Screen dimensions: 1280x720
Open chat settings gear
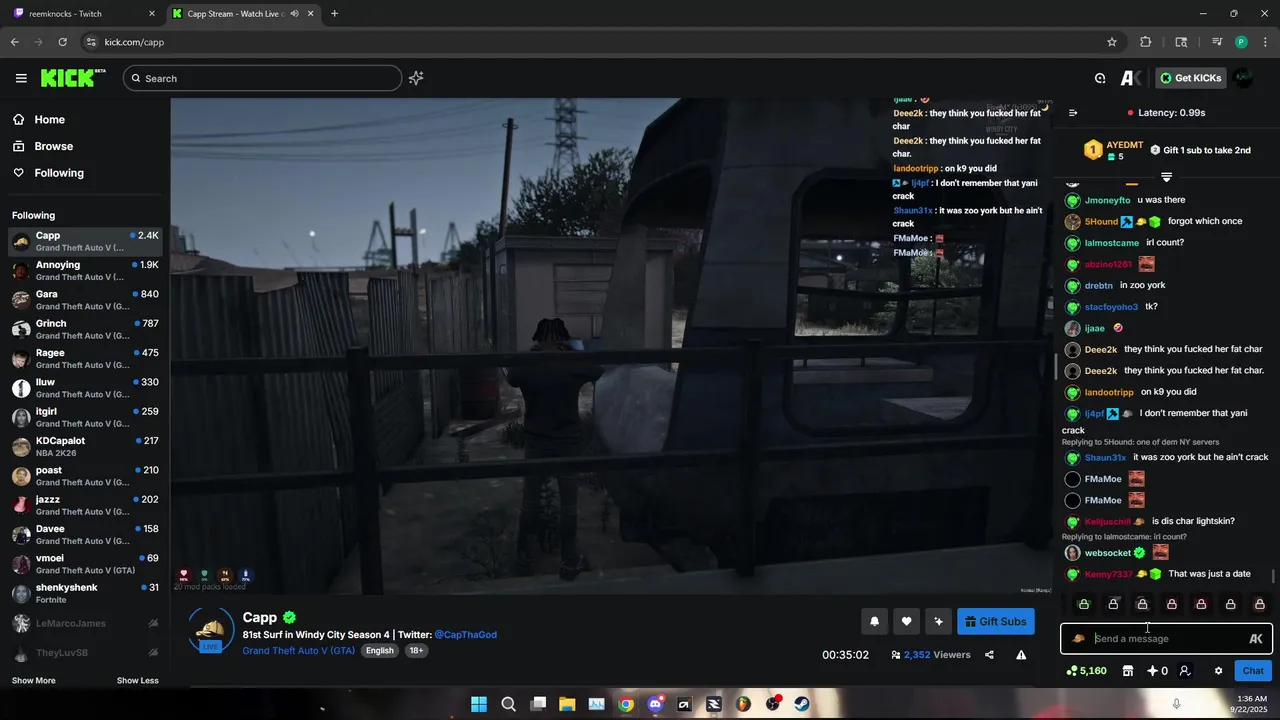tap(1218, 671)
